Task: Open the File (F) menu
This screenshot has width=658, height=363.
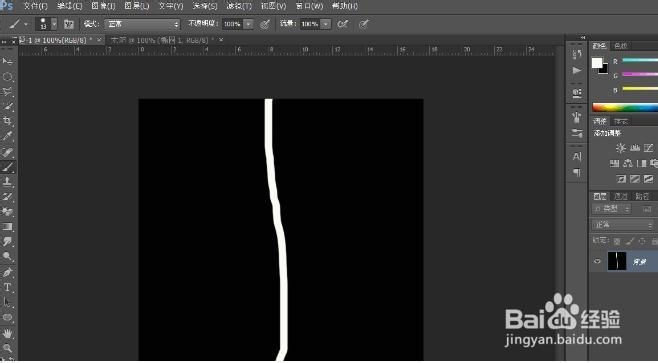Action: 36,6
